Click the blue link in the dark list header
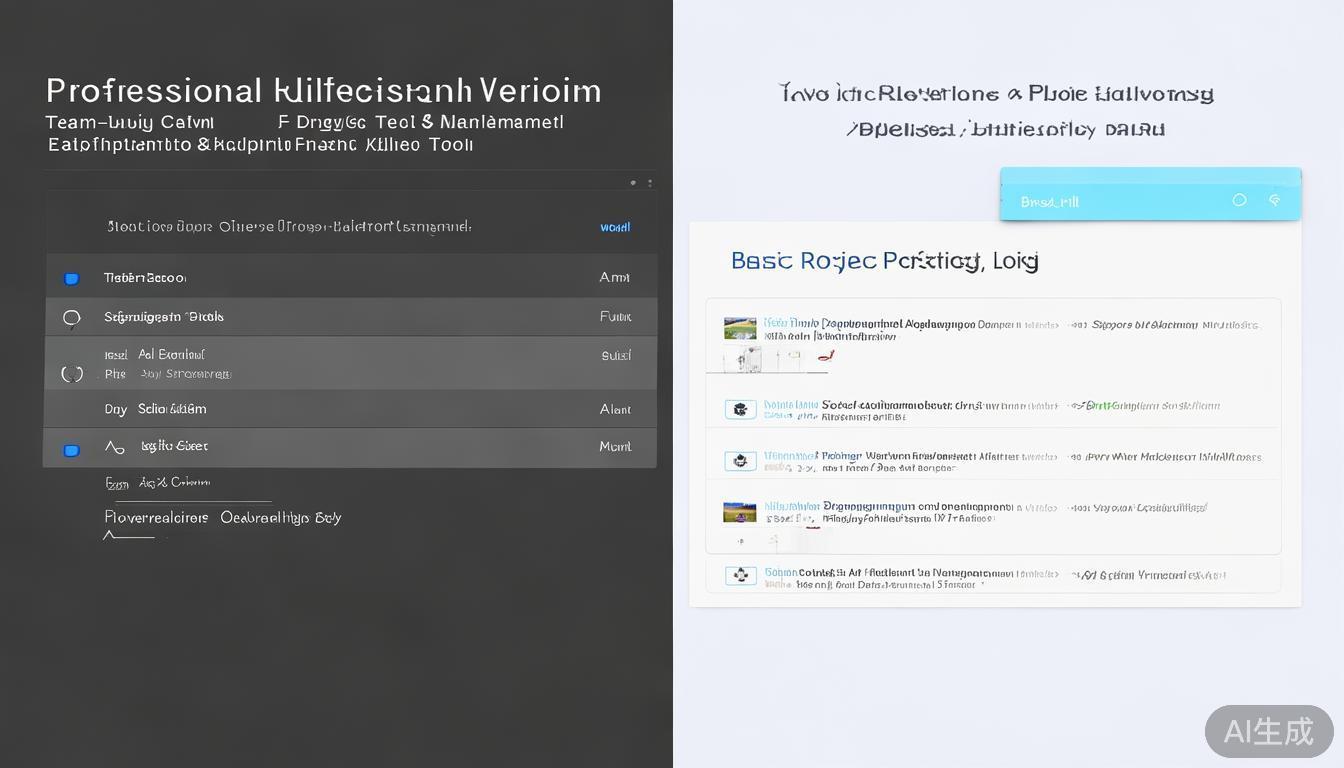1344x768 pixels. pos(615,227)
